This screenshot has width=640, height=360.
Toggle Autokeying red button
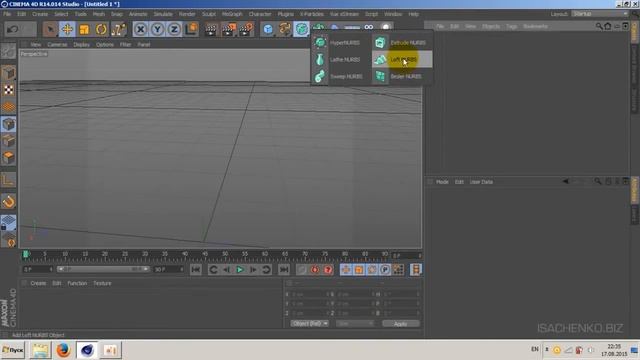tap(315, 269)
